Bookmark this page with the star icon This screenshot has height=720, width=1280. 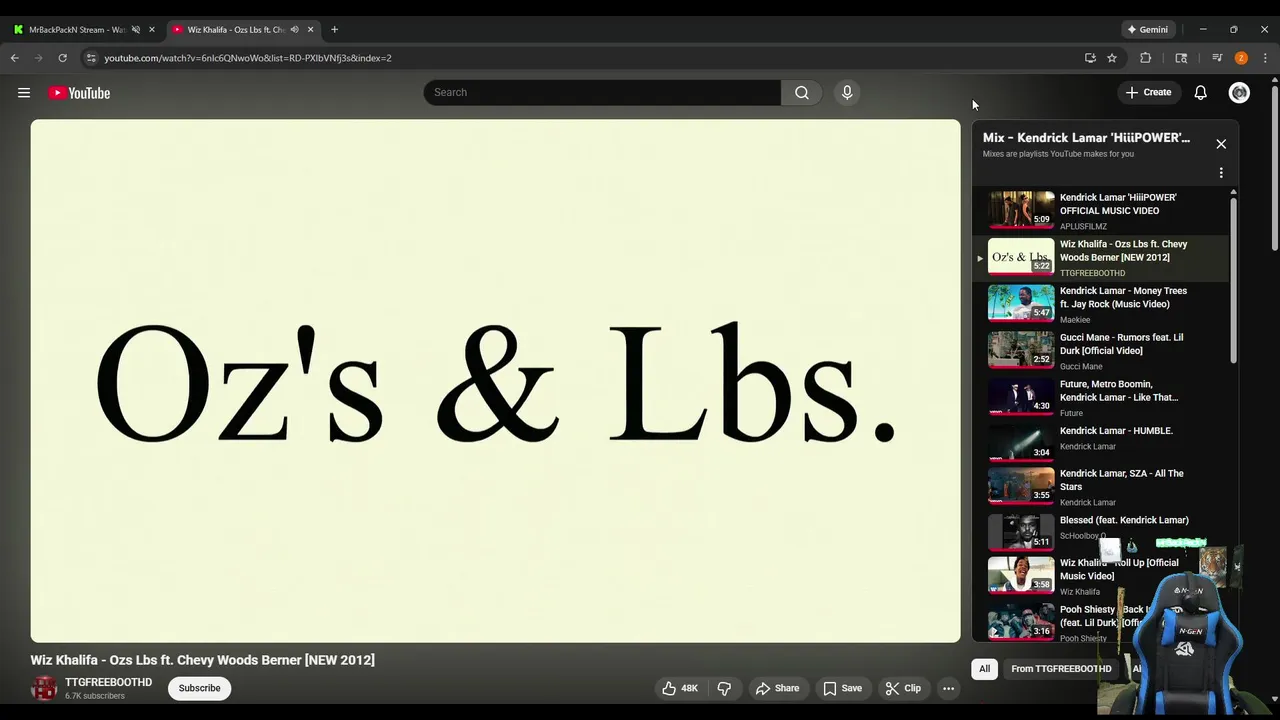pos(1112,58)
